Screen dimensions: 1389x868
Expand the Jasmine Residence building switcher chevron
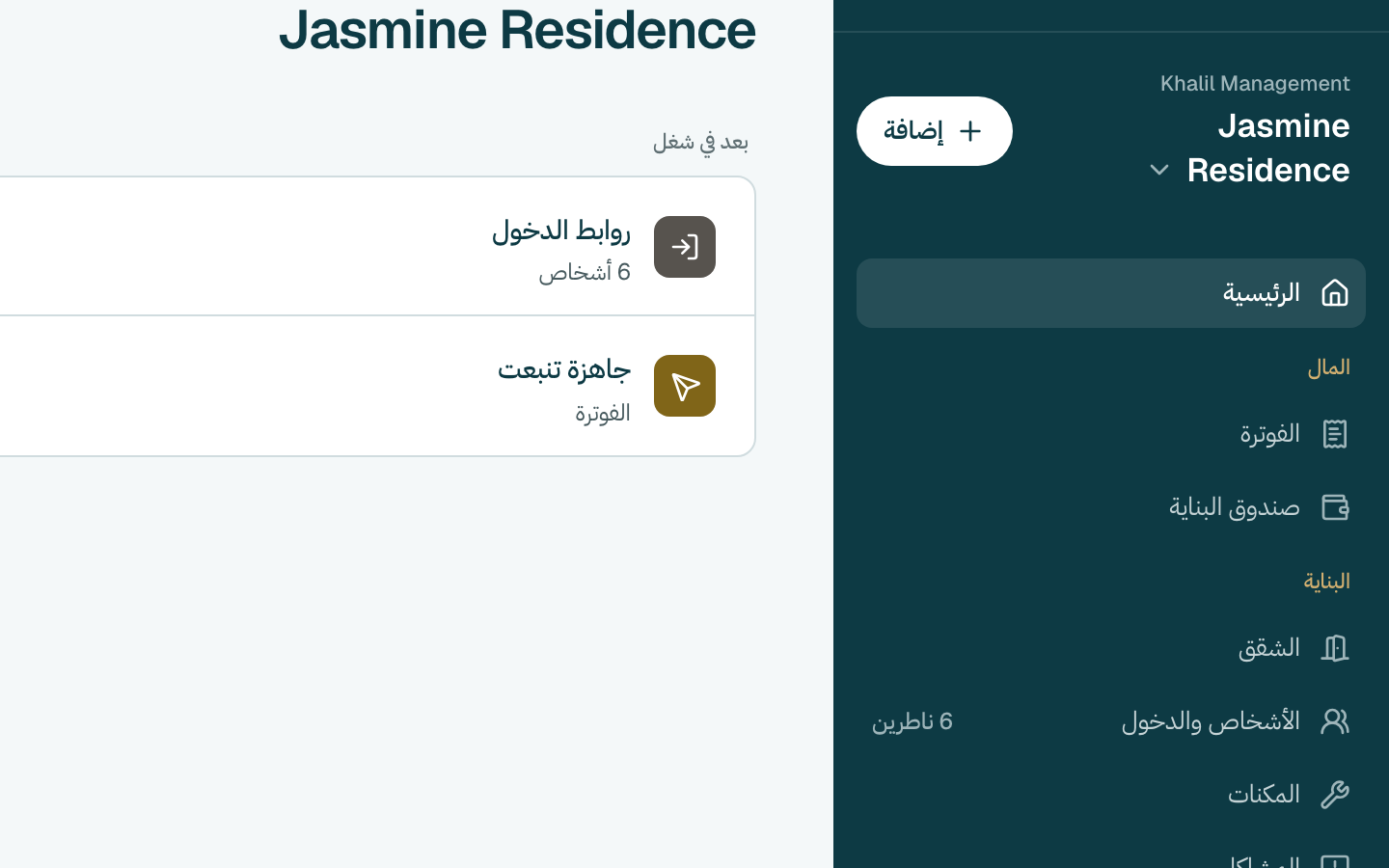pos(1158,171)
